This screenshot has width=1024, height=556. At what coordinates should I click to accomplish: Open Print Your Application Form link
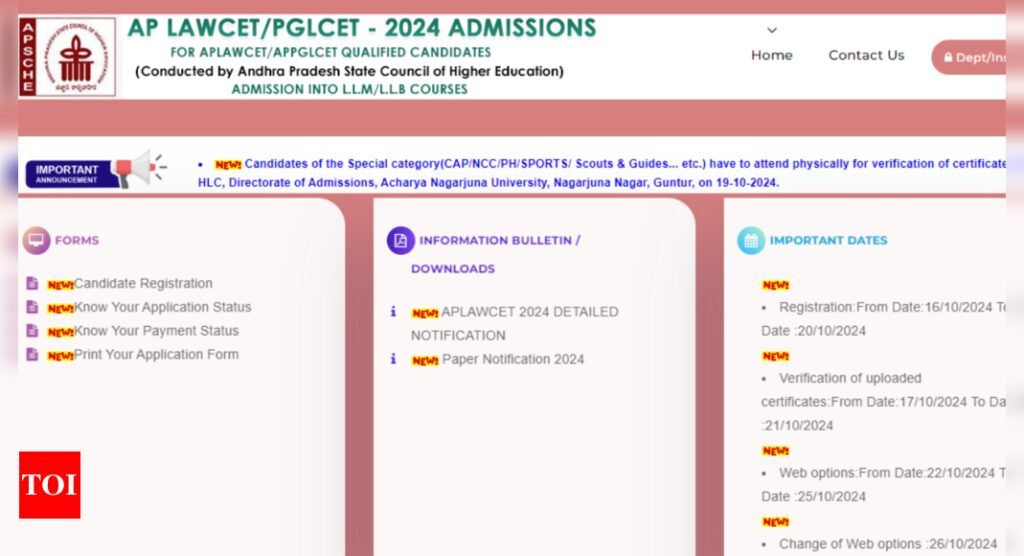click(156, 355)
